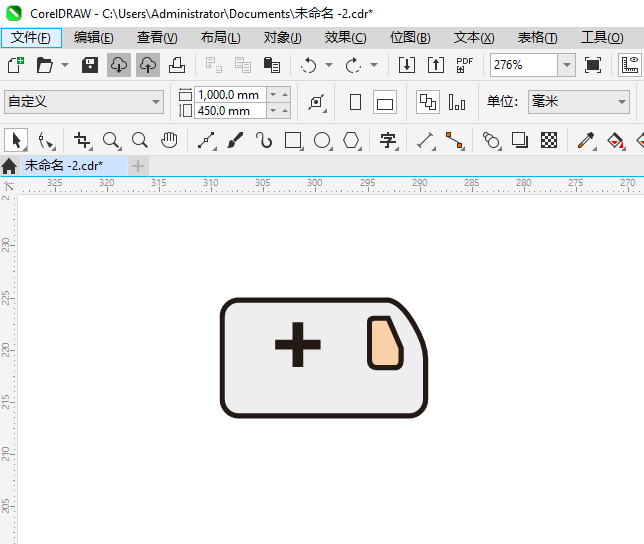Click the page width field 1,000.0 mm

(x=230, y=95)
